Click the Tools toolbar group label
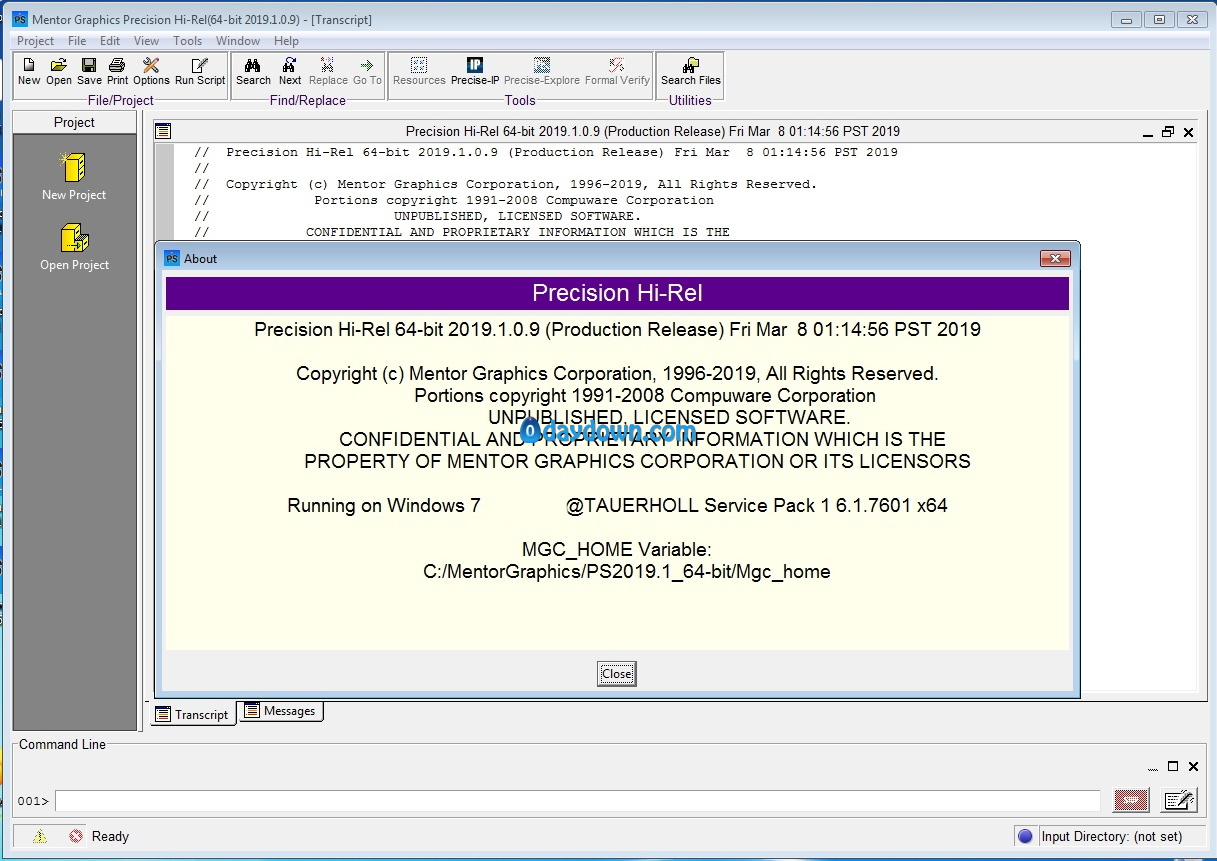Image resolution: width=1217 pixels, height=861 pixels. click(x=520, y=100)
